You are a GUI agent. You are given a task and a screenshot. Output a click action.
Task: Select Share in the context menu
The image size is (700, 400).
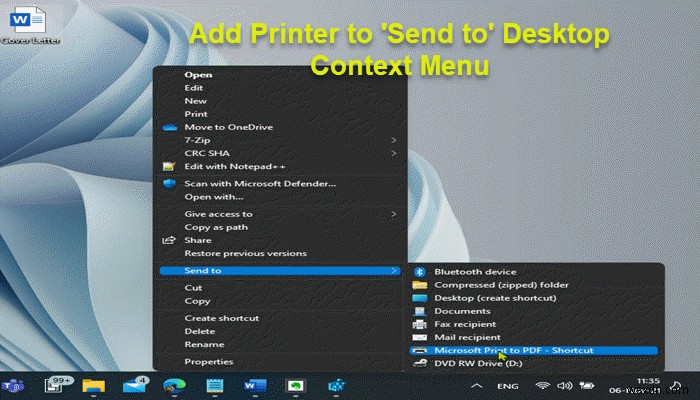click(x=198, y=240)
